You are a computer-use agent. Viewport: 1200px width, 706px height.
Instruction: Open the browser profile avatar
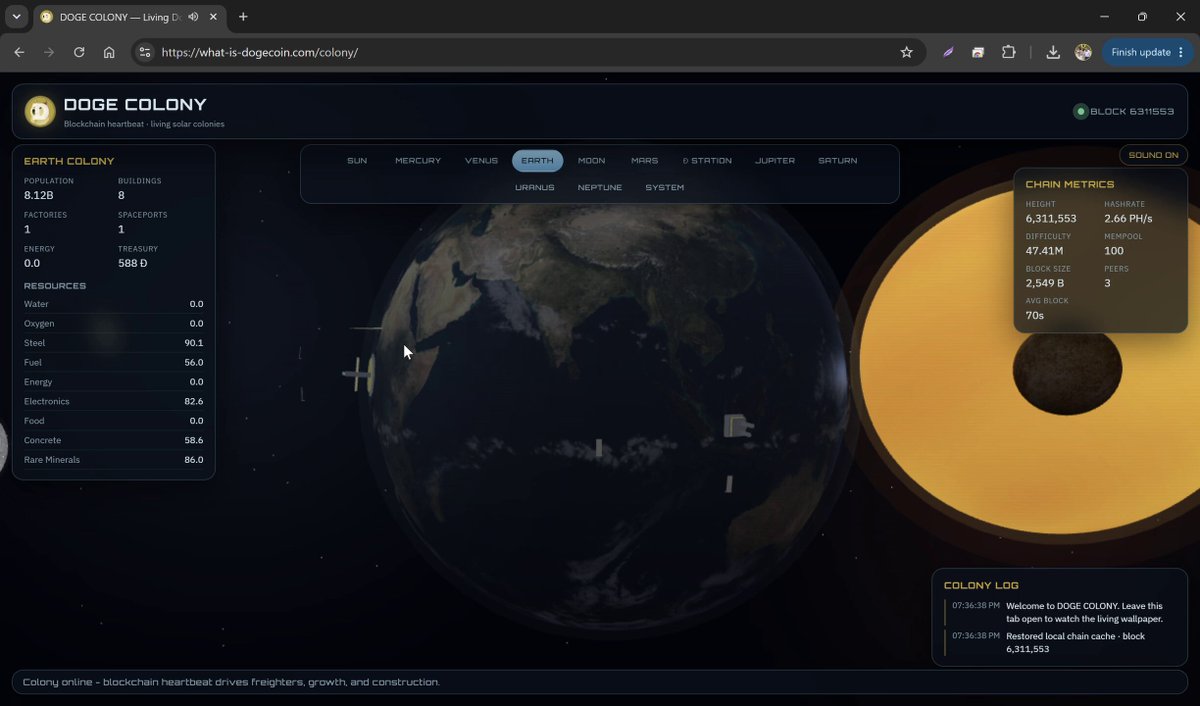(x=1083, y=52)
